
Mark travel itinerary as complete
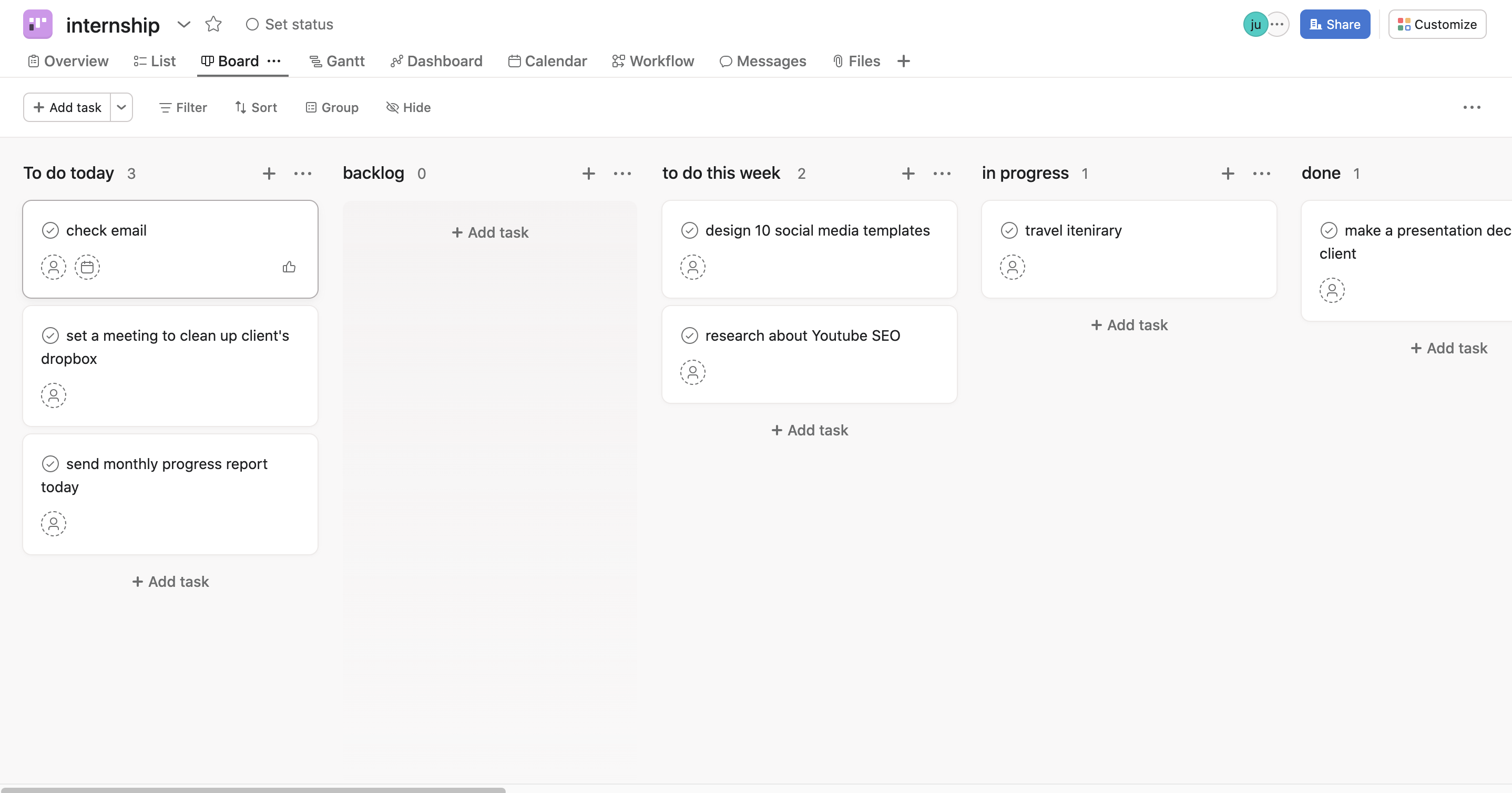pos(1009,230)
